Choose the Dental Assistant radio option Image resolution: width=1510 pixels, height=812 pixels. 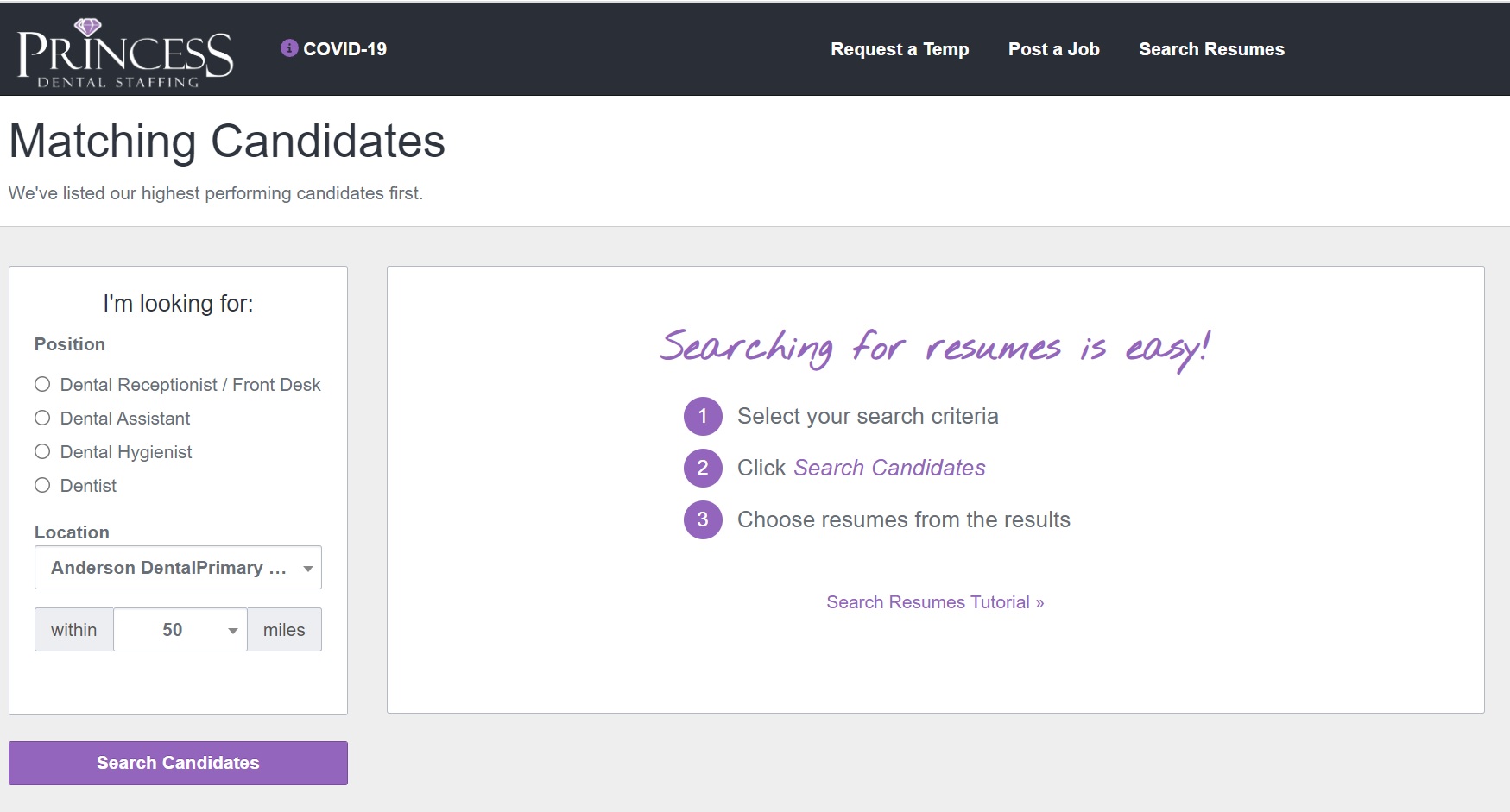pyautogui.click(x=42, y=419)
